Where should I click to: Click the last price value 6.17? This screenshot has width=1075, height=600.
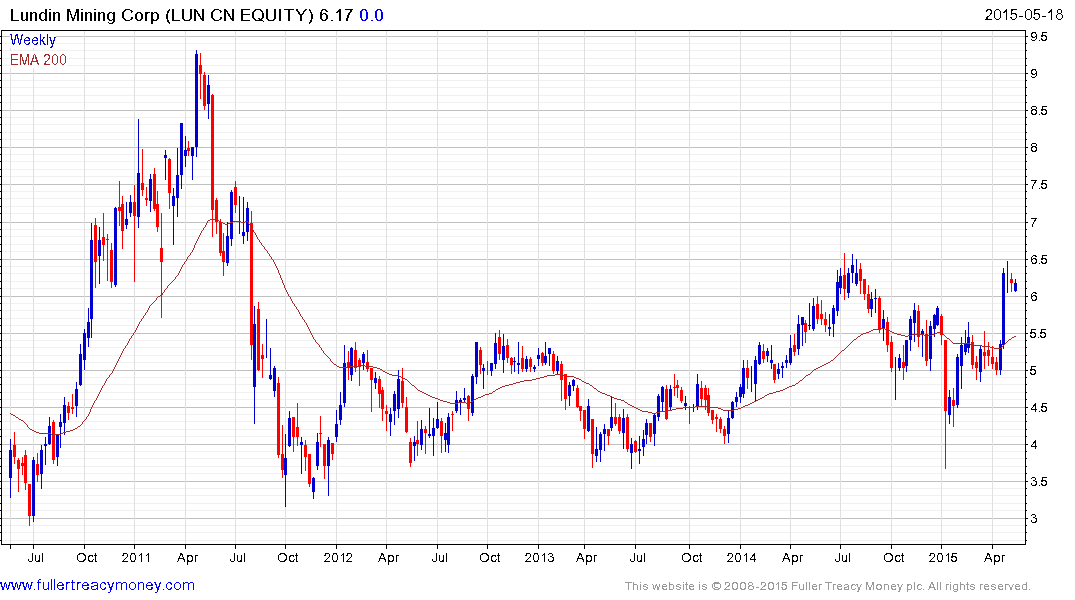[336, 15]
